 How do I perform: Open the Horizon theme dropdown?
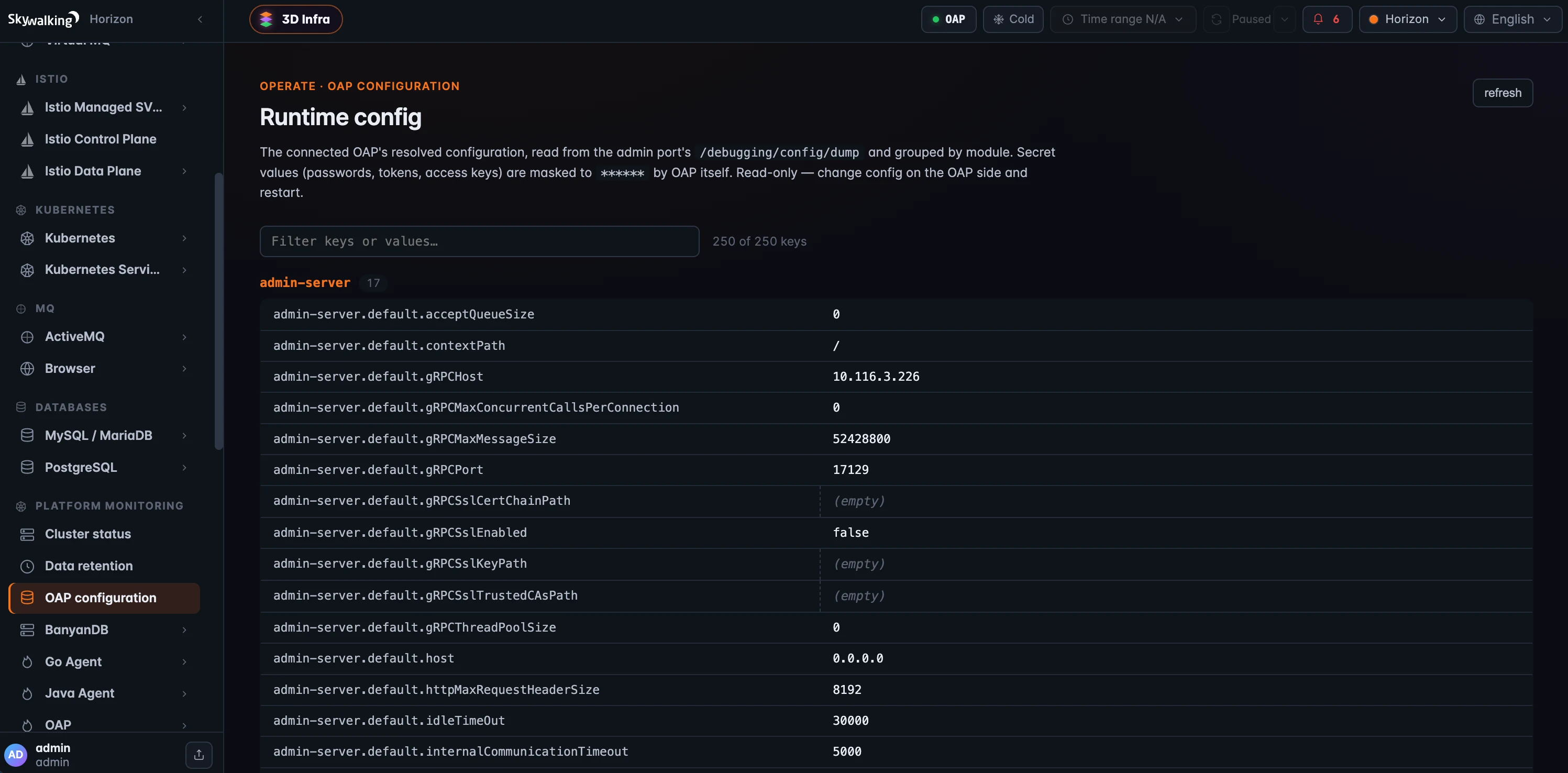tap(1407, 19)
